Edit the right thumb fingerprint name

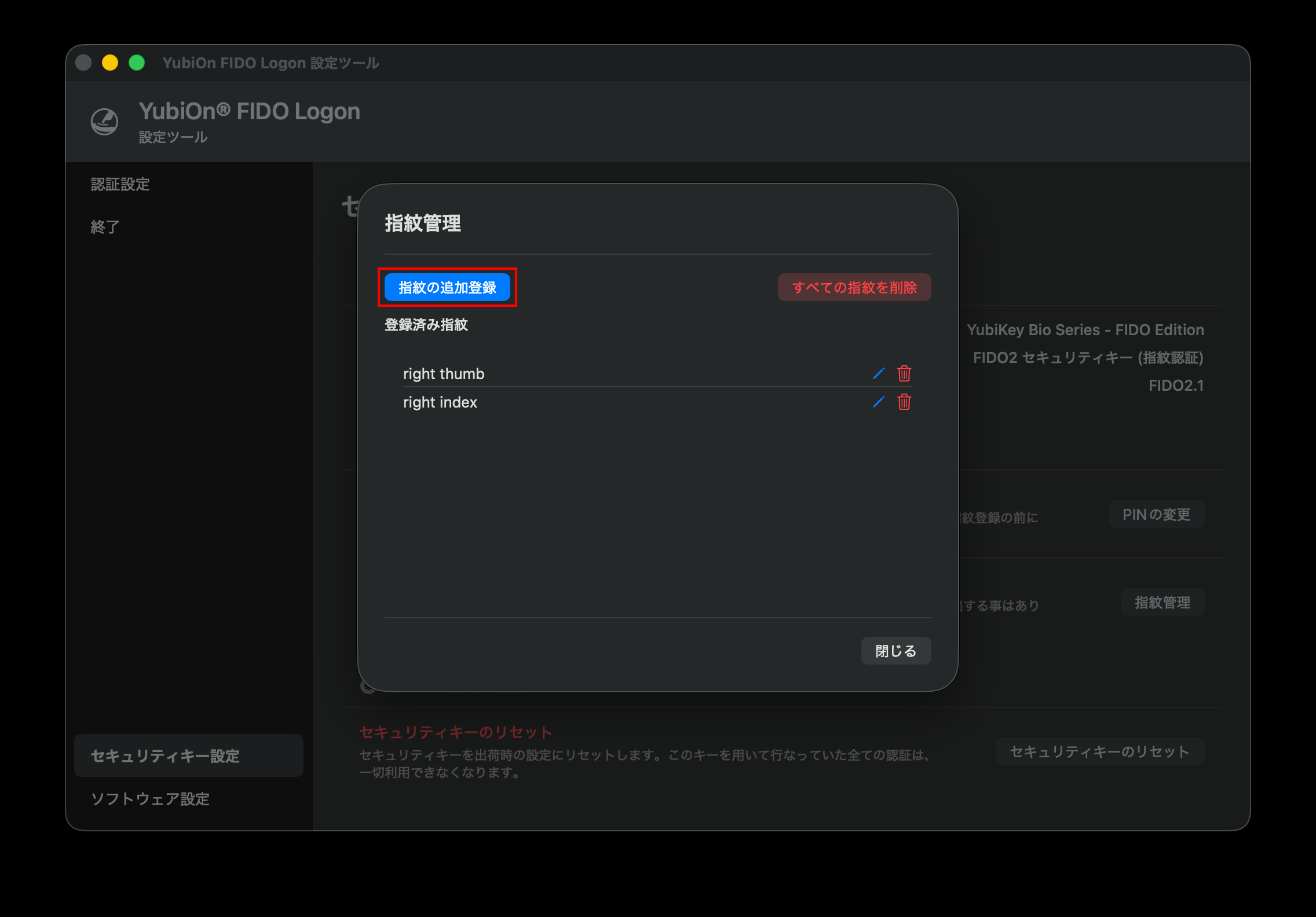(879, 373)
